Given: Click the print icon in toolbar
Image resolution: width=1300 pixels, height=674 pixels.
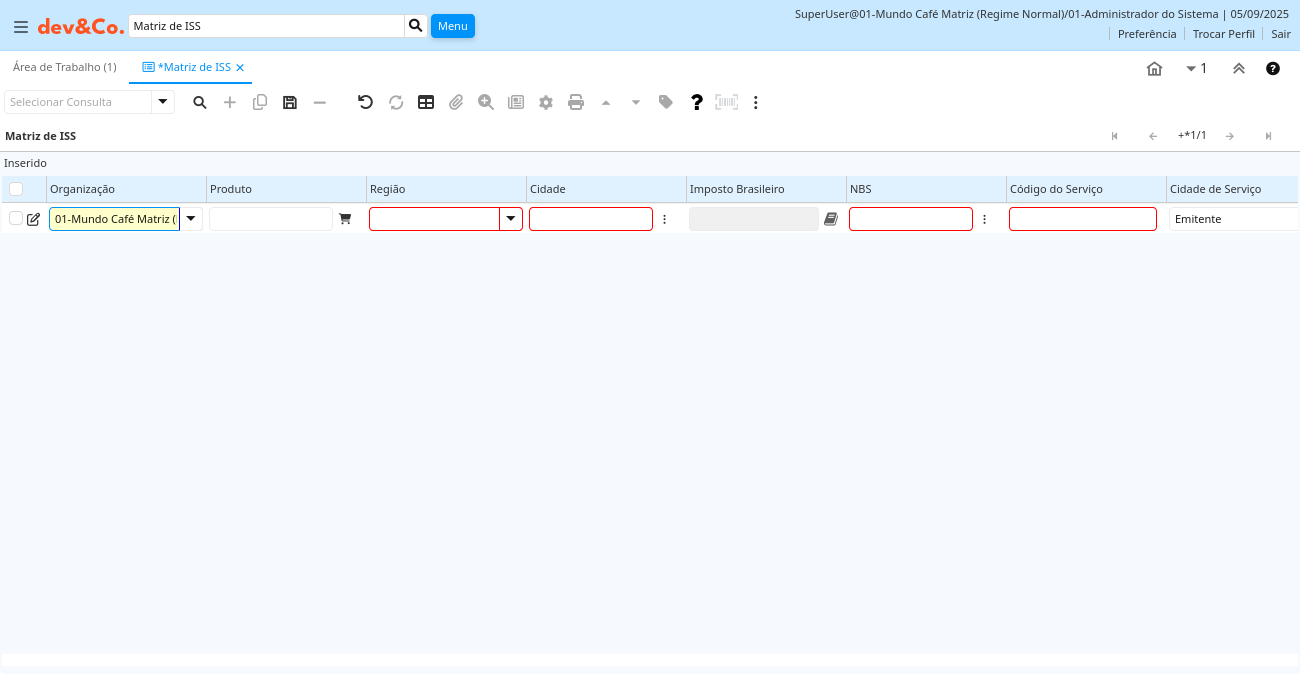Looking at the screenshot, I should tap(576, 102).
